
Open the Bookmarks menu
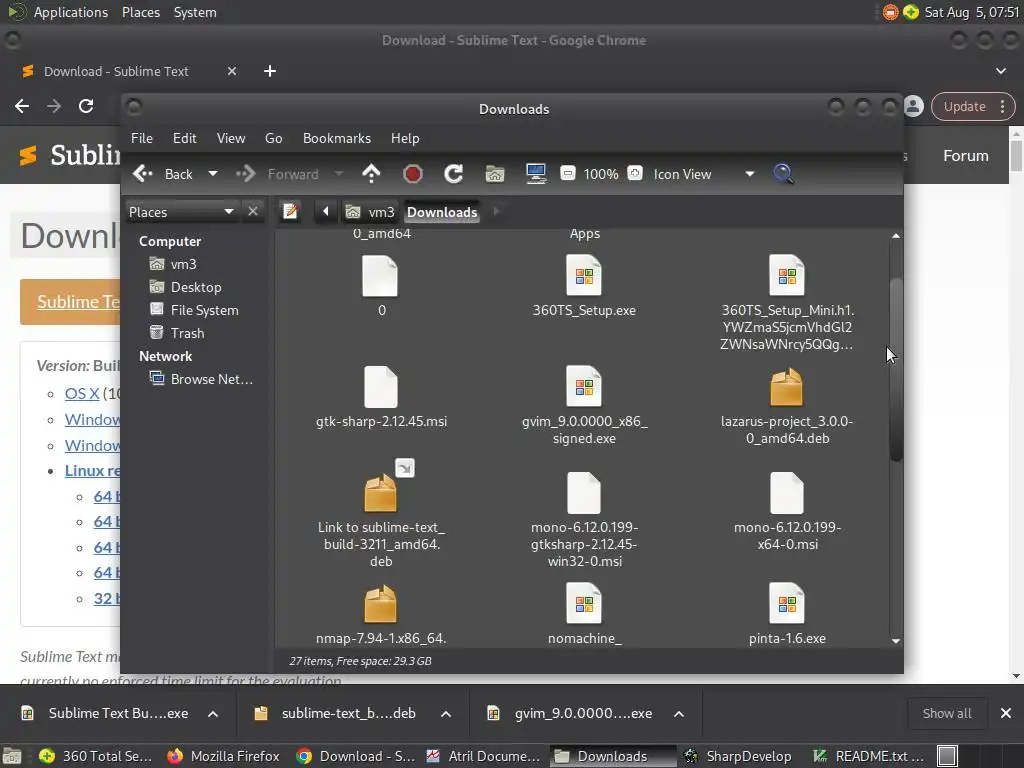(337, 138)
